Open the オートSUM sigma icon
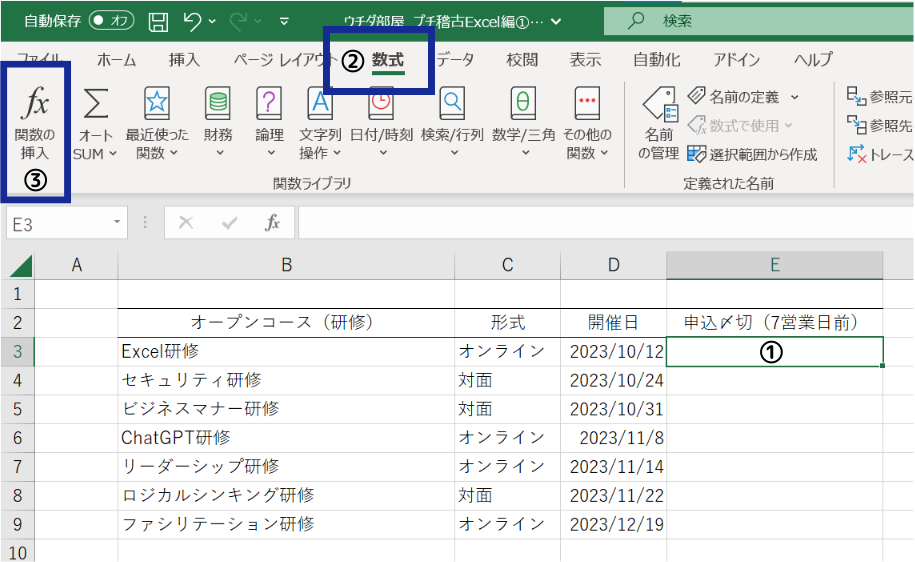 pyautogui.click(x=95, y=104)
